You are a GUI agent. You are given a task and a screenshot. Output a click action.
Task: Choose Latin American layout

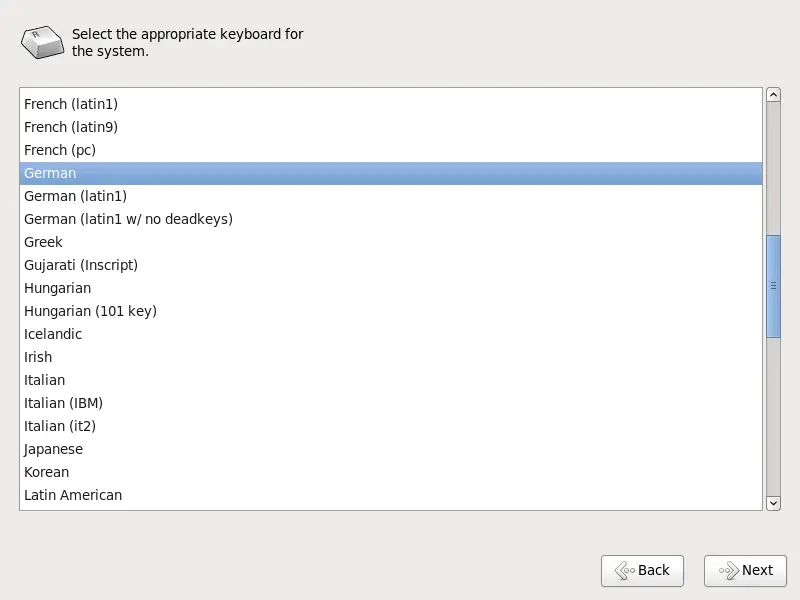(x=391, y=495)
